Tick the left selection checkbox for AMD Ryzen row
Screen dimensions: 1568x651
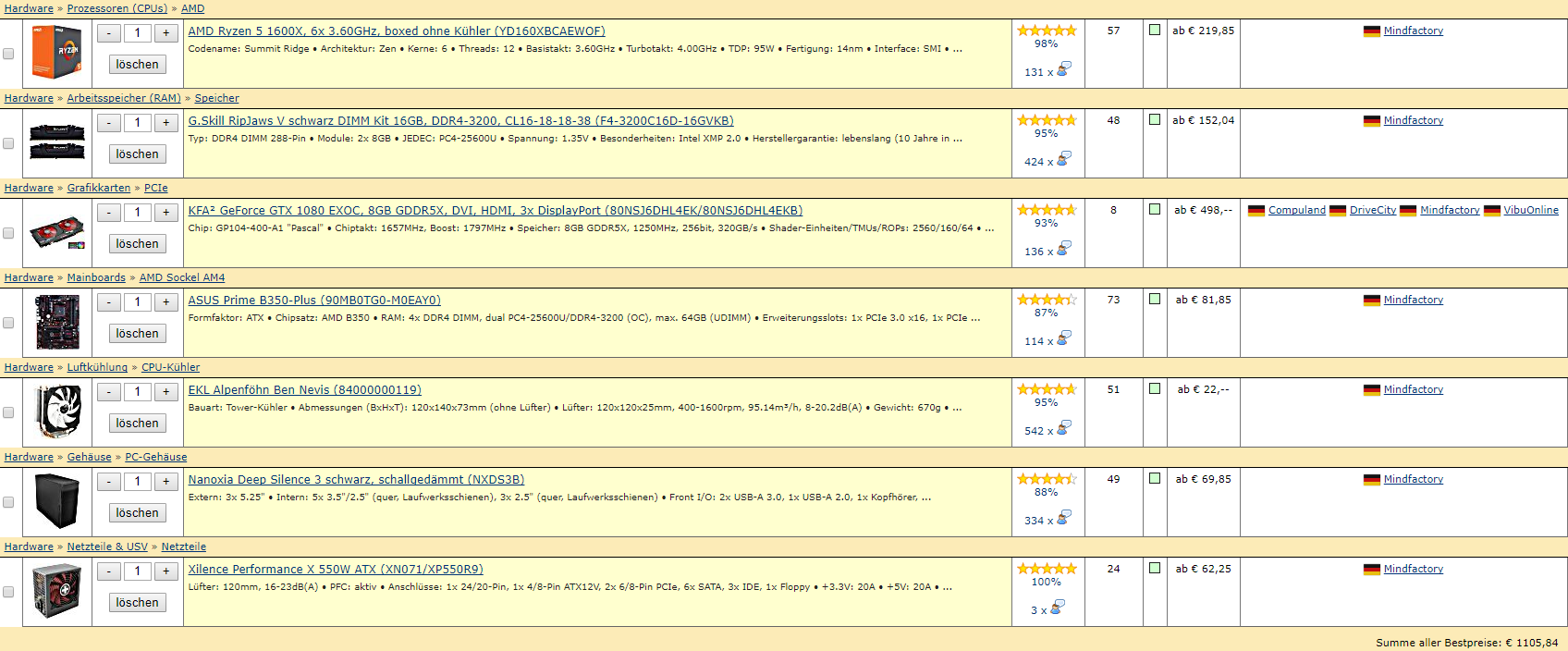8,54
